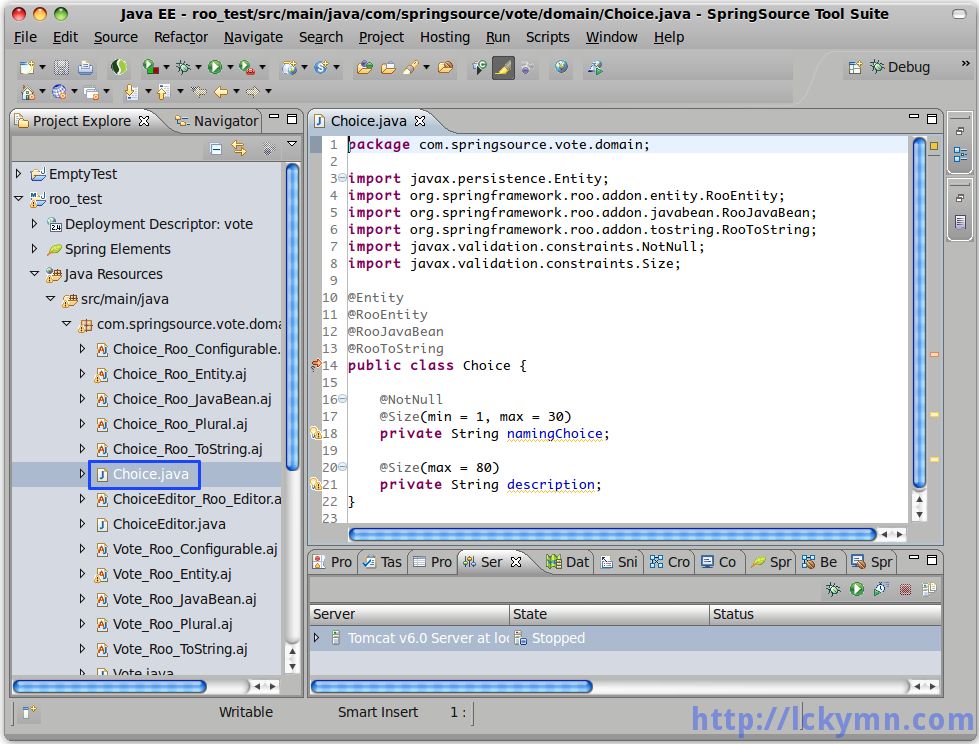
Task: Close the Choice.java editor tab
Action: (x=420, y=120)
